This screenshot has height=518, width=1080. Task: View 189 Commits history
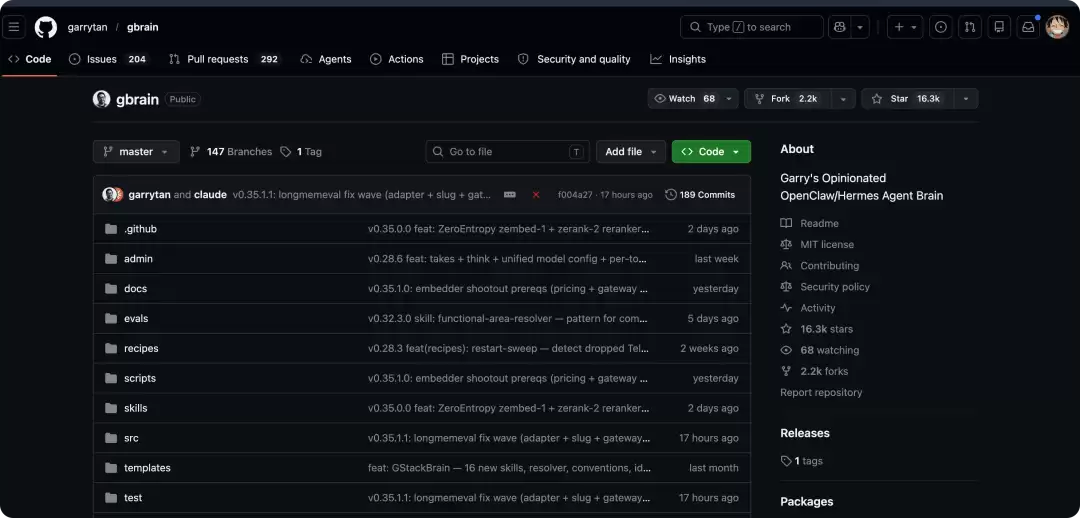click(700, 195)
